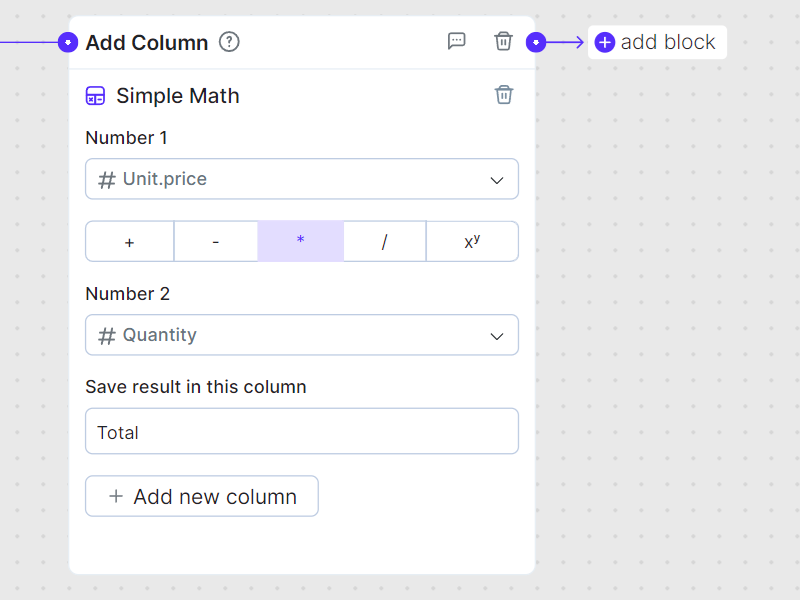The height and width of the screenshot is (600, 800).
Task: Select the addition operator
Action: tap(129, 241)
